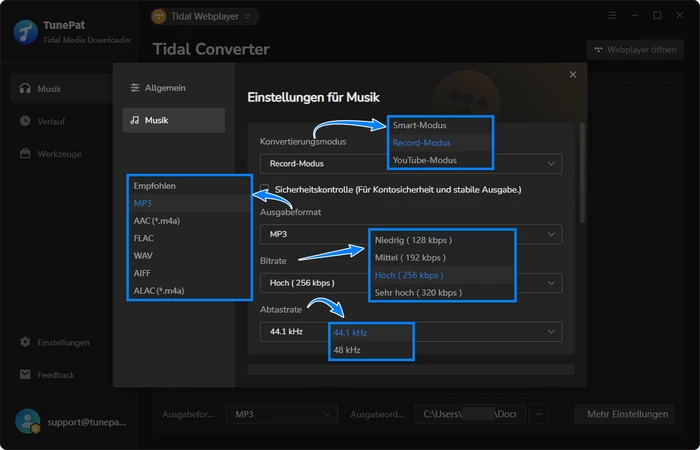Viewport: 700px width, 450px height.
Task: Choose YouTube-Modus conversion mode
Action: (440, 160)
